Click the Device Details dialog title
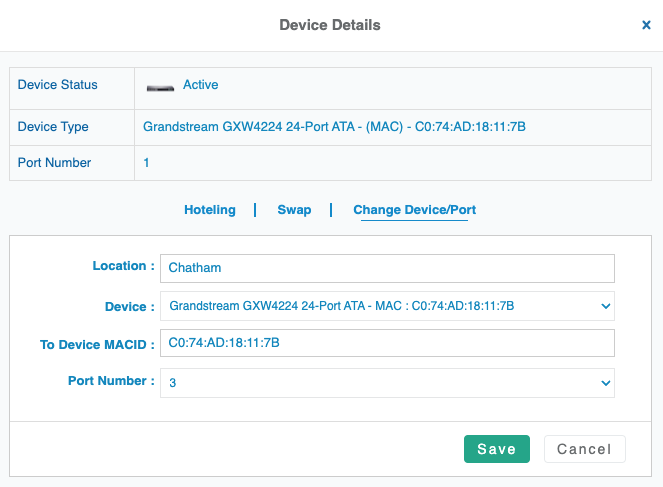 (x=329, y=24)
